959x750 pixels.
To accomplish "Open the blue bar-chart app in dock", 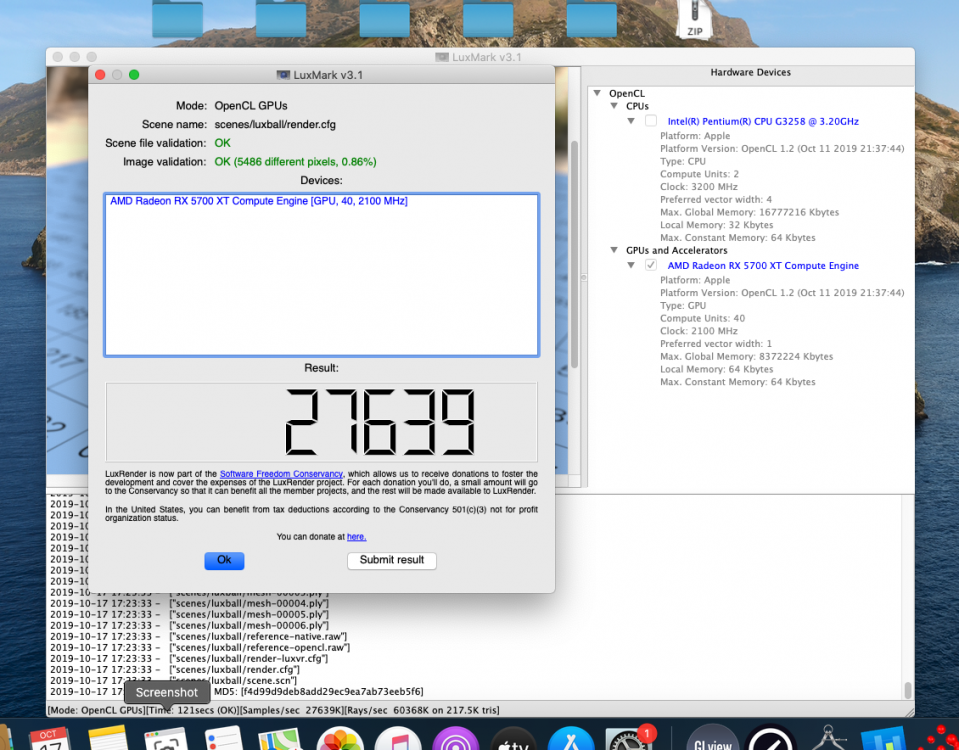I will point(883,738).
